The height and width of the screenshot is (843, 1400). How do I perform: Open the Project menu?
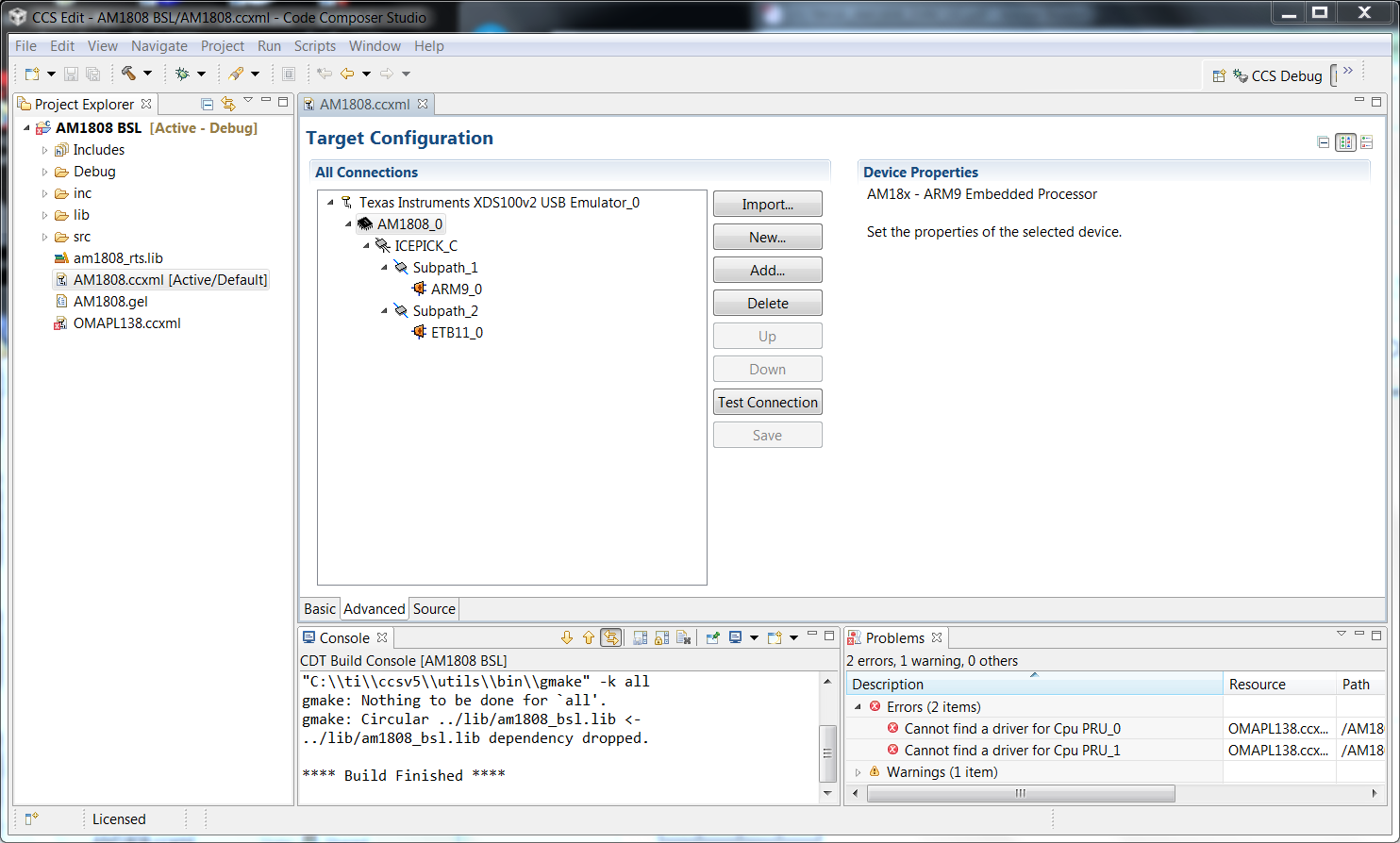click(x=223, y=46)
